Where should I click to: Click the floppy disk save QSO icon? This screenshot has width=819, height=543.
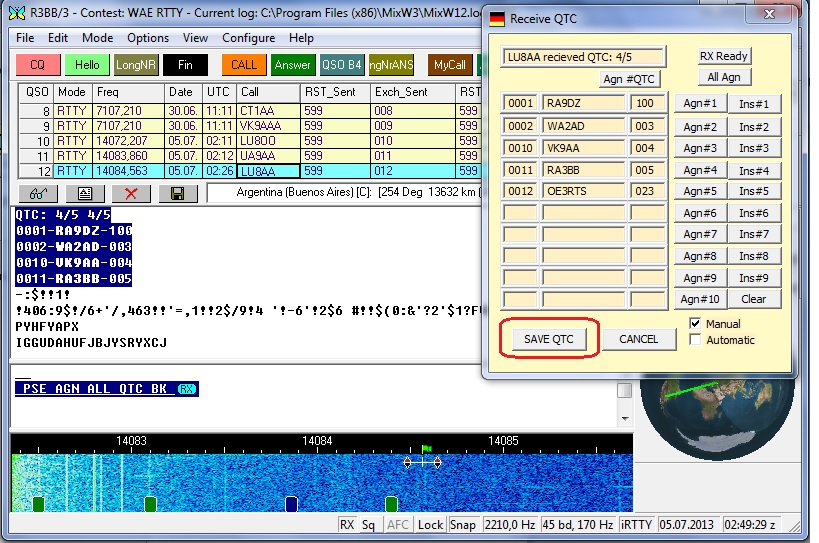click(x=177, y=193)
